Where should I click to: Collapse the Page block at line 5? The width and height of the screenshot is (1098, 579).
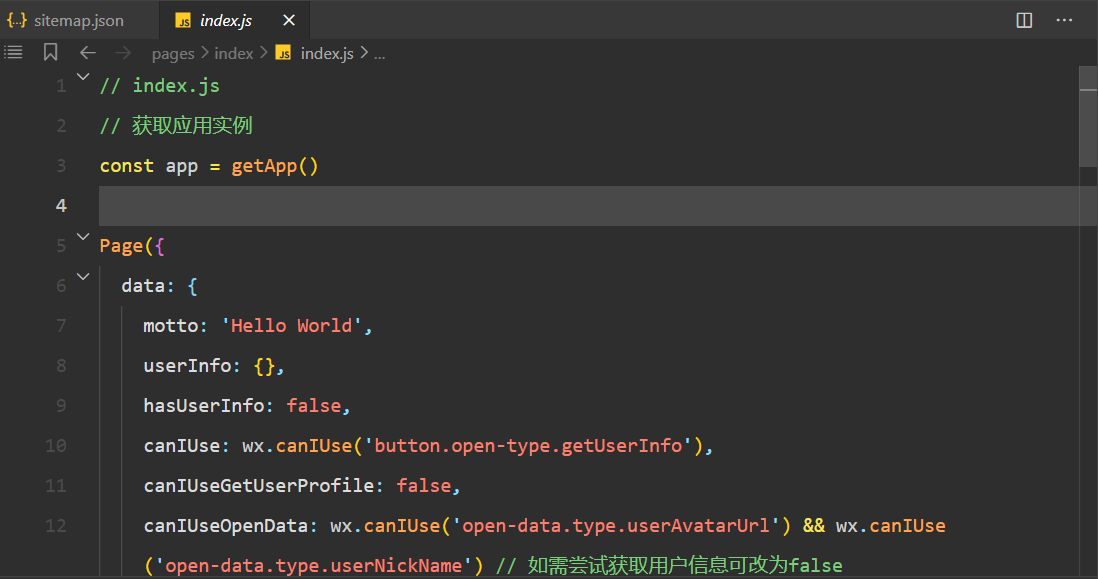83,238
